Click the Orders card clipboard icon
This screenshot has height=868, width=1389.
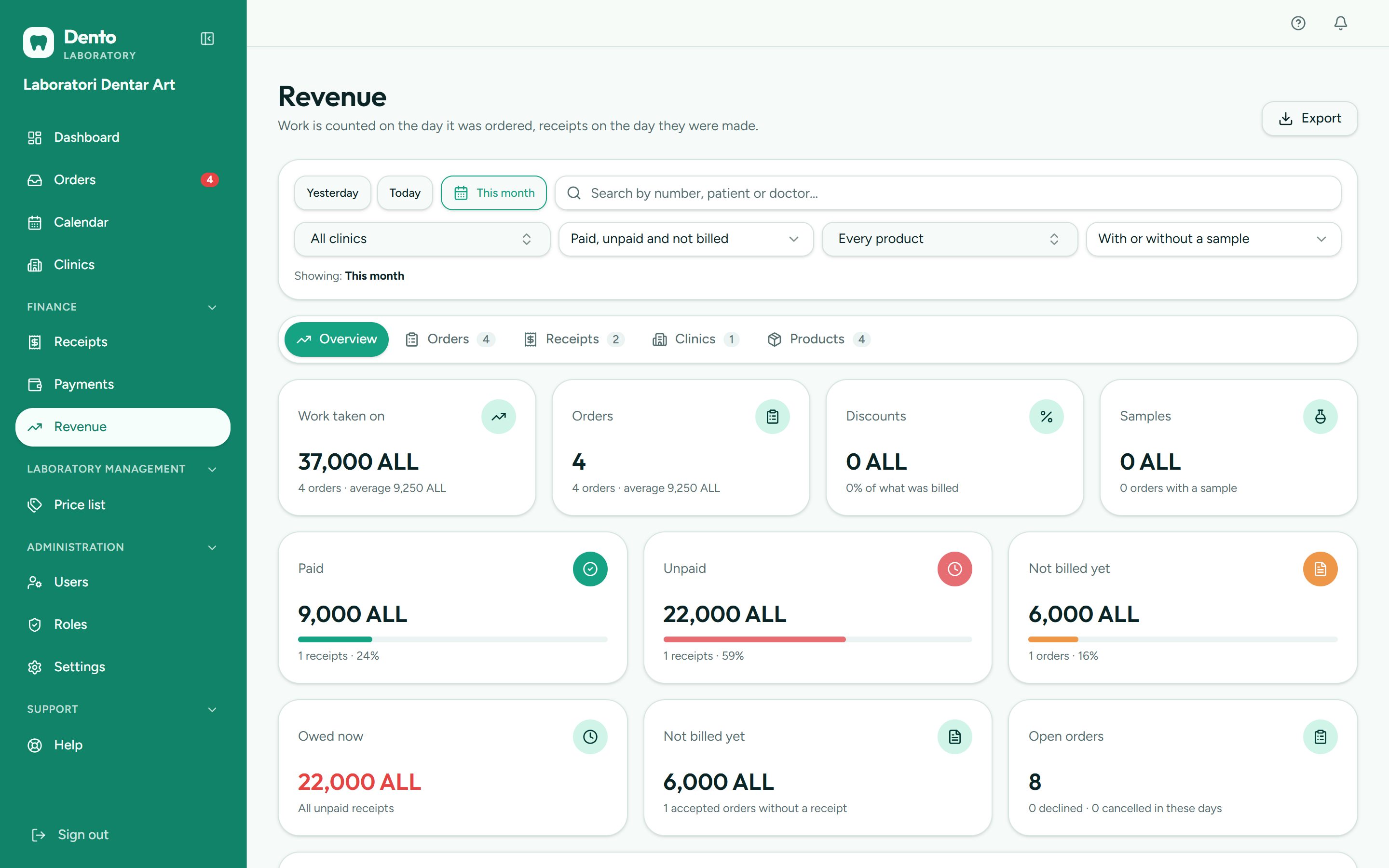(x=772, y=416)
